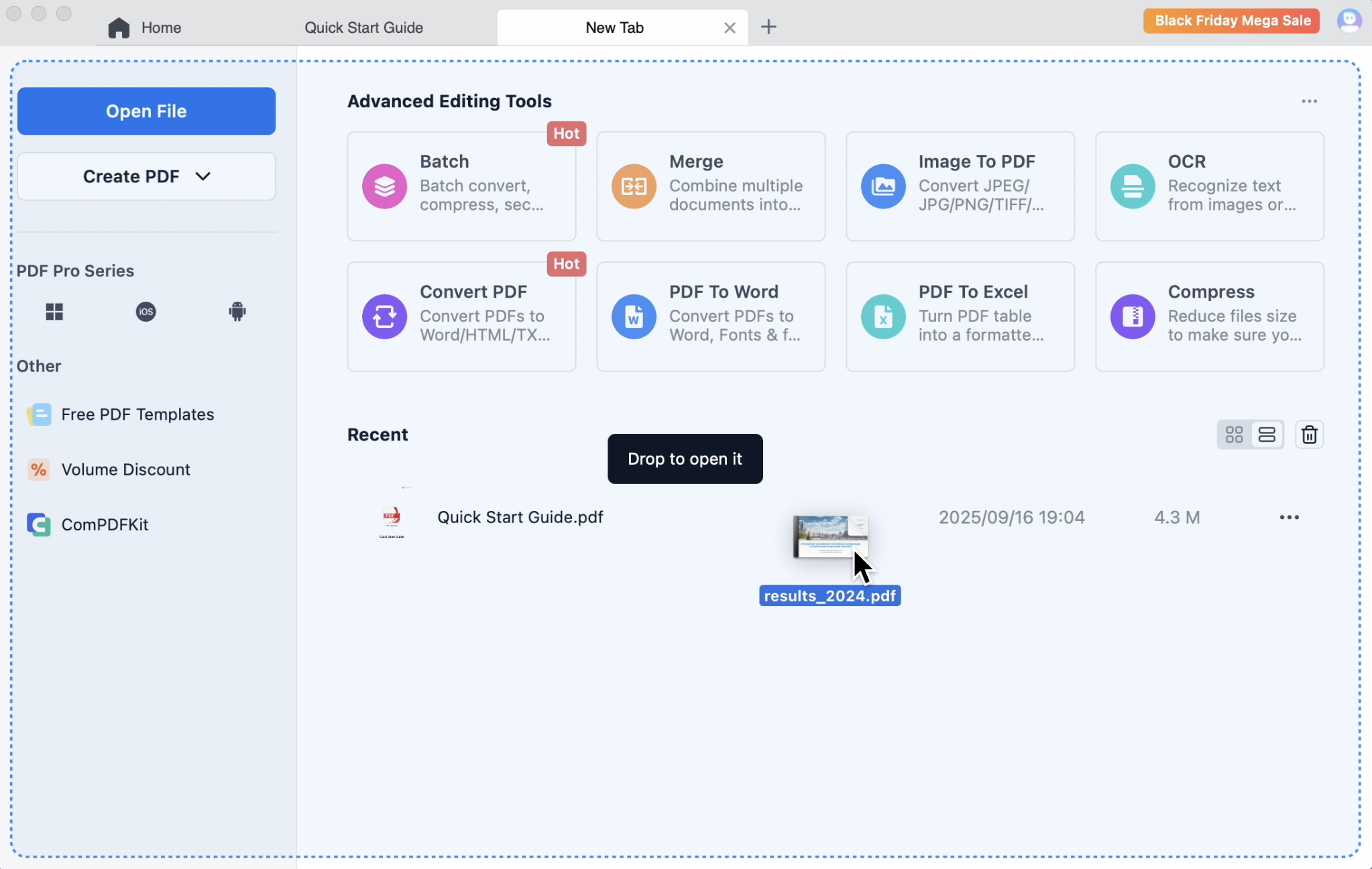The width and height of the screenshot is (1372, 869).
Task: Open Advanced Editing Tools more options menu
Action: point(1309,101)
